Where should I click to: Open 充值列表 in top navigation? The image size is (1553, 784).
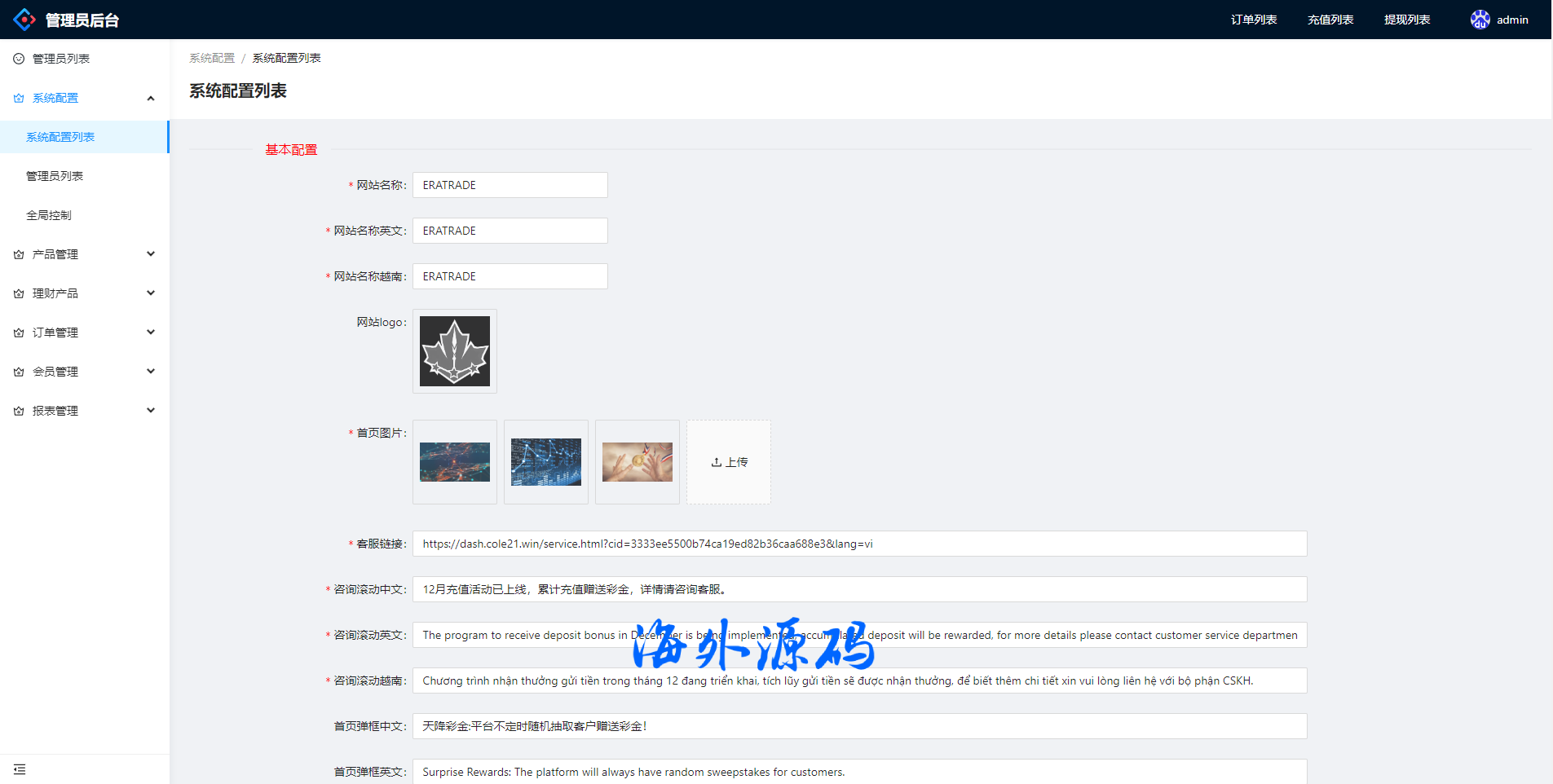(1330, 20)
